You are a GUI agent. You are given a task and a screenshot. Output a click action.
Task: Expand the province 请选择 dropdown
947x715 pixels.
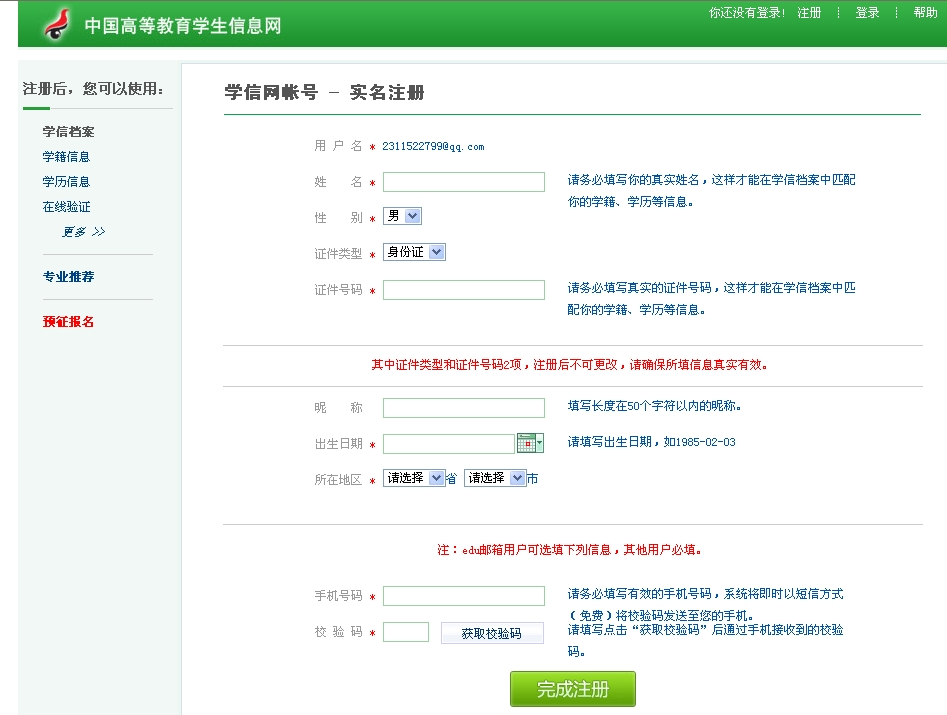414,478
